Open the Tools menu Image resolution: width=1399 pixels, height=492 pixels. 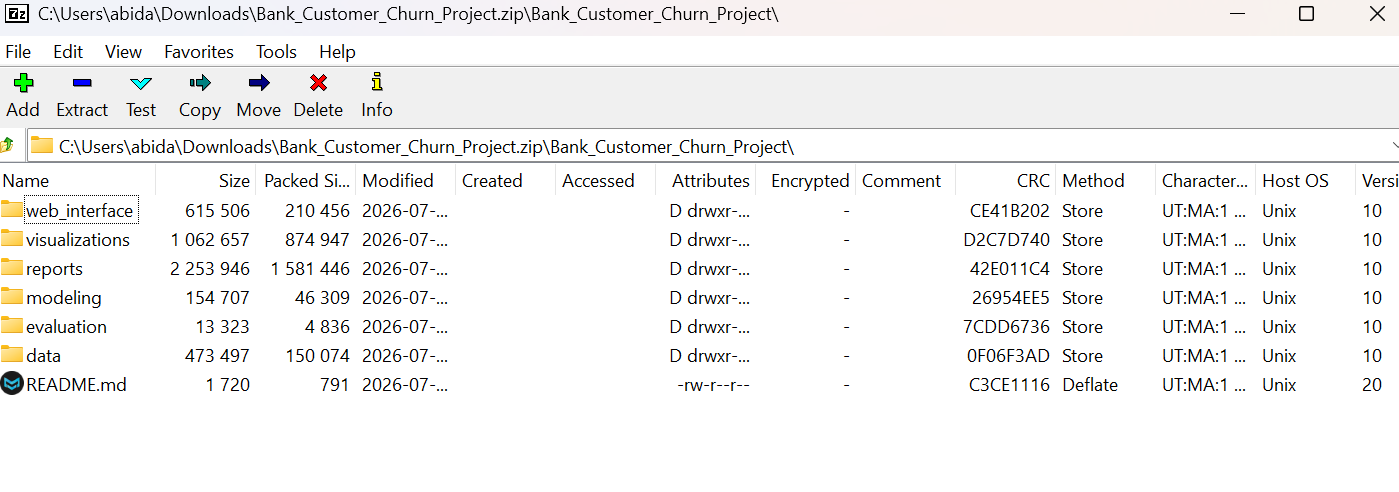277,52
